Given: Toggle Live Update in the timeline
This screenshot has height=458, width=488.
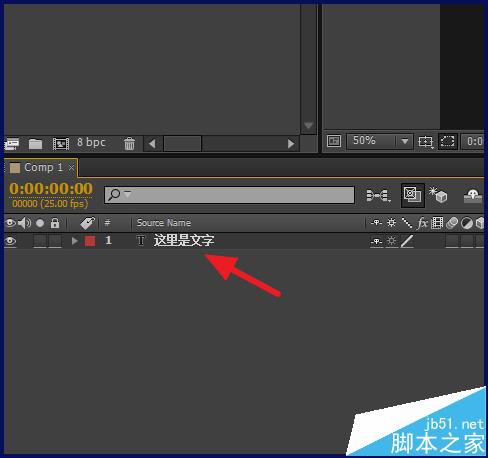Looking at the screenshot, I should [412, 195].
